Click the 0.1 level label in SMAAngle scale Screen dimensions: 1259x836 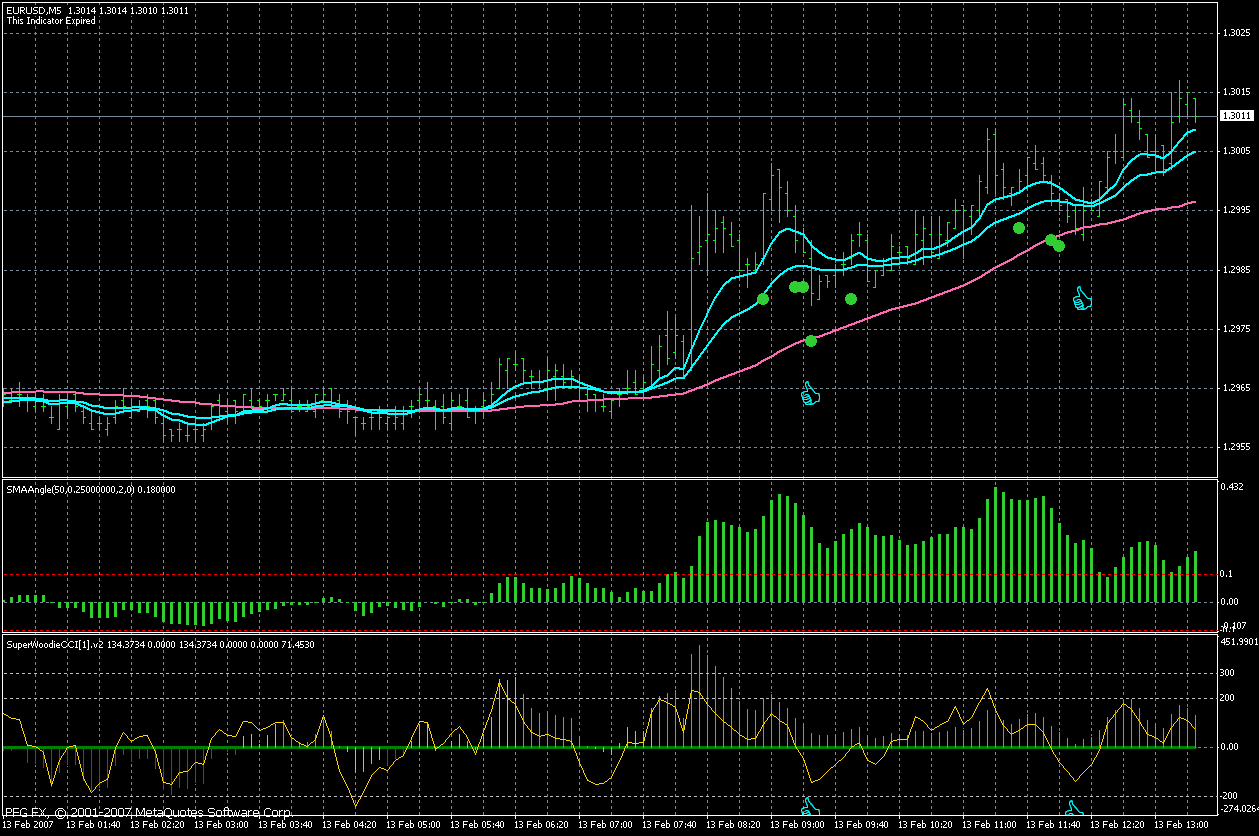1229,574
